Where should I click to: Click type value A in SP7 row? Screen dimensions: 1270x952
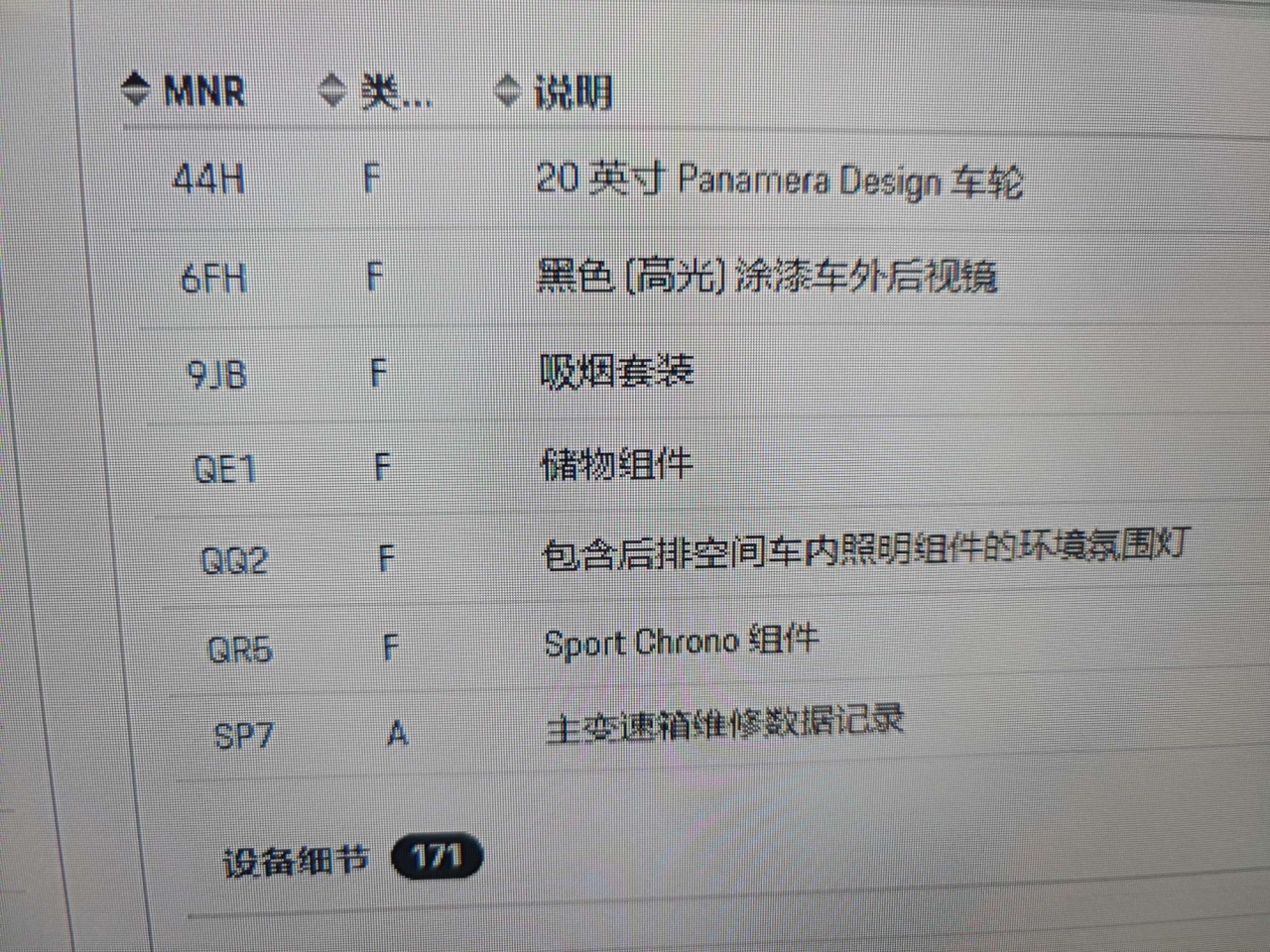398,734
